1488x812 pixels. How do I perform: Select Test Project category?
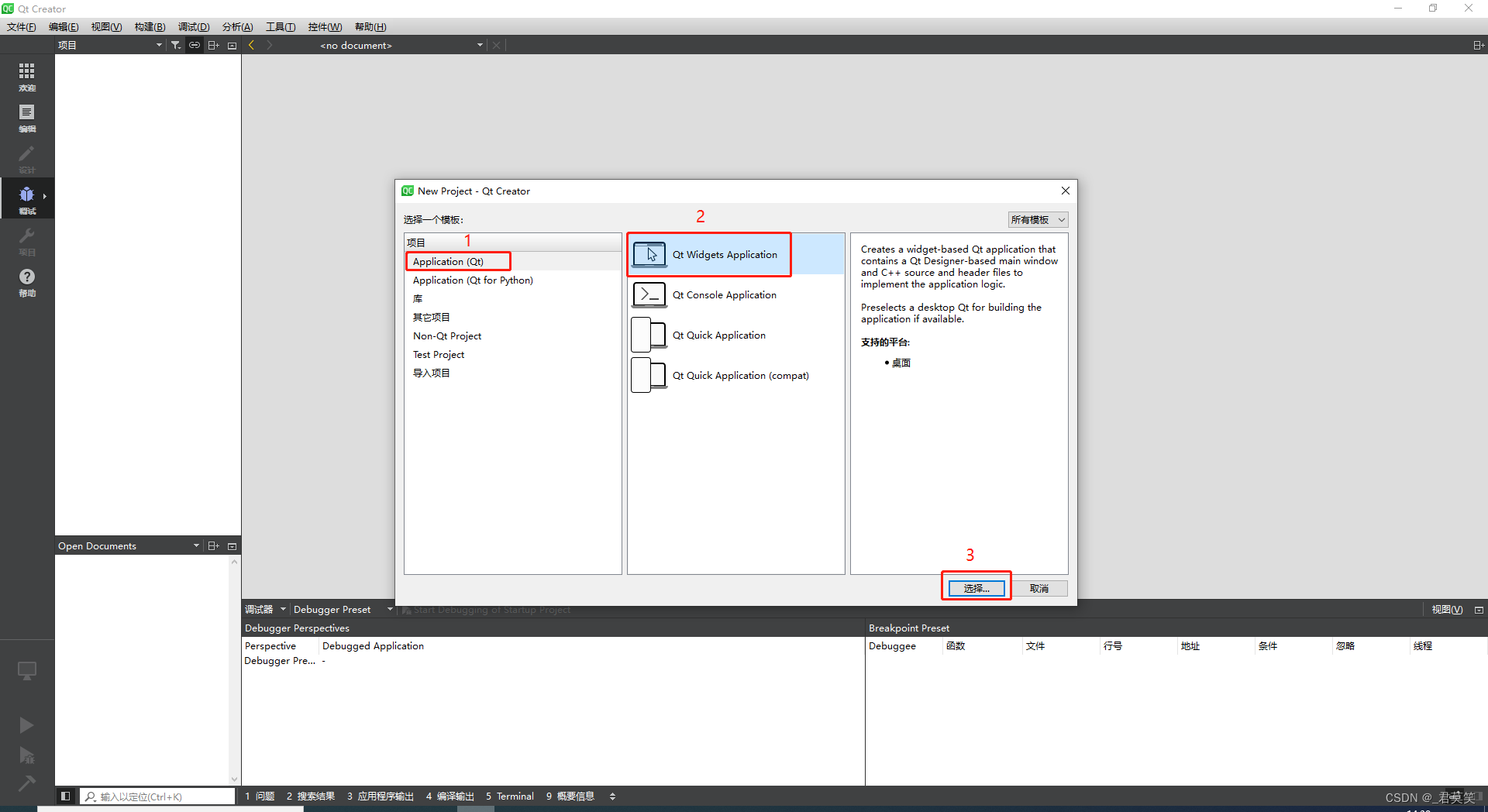coord(512,354)
